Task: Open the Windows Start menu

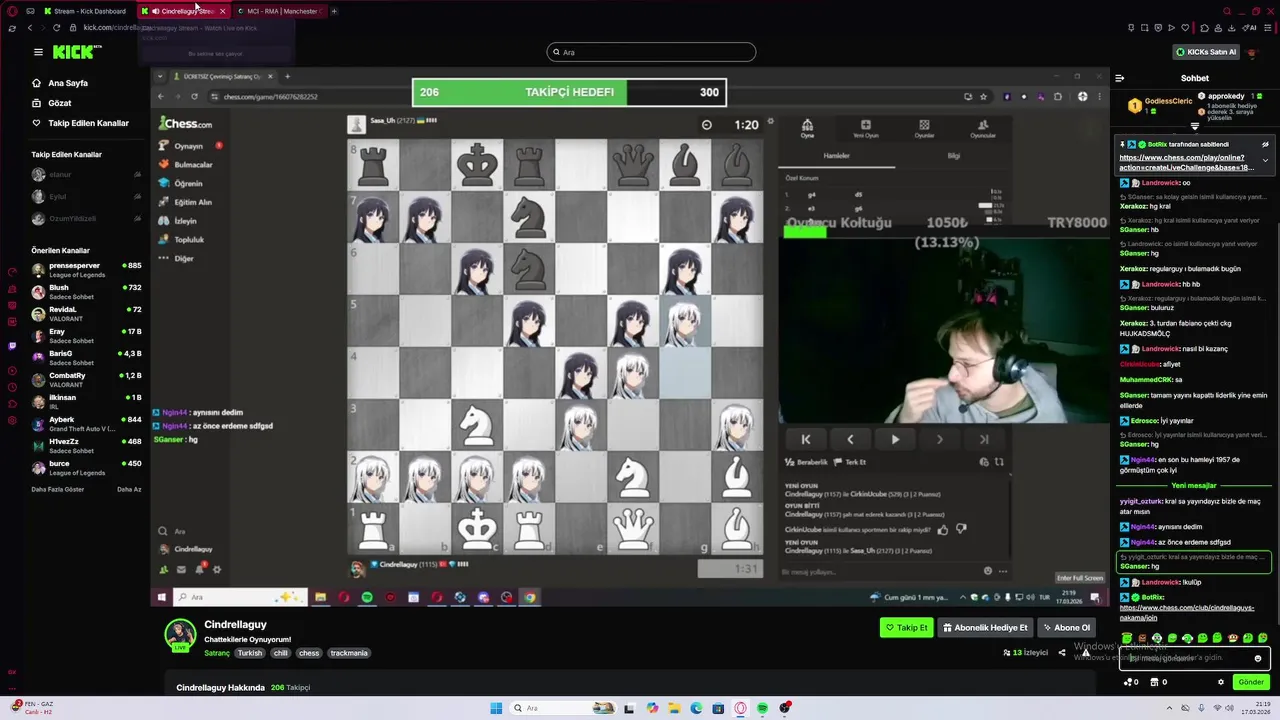Action: click(x=496, y=708)
